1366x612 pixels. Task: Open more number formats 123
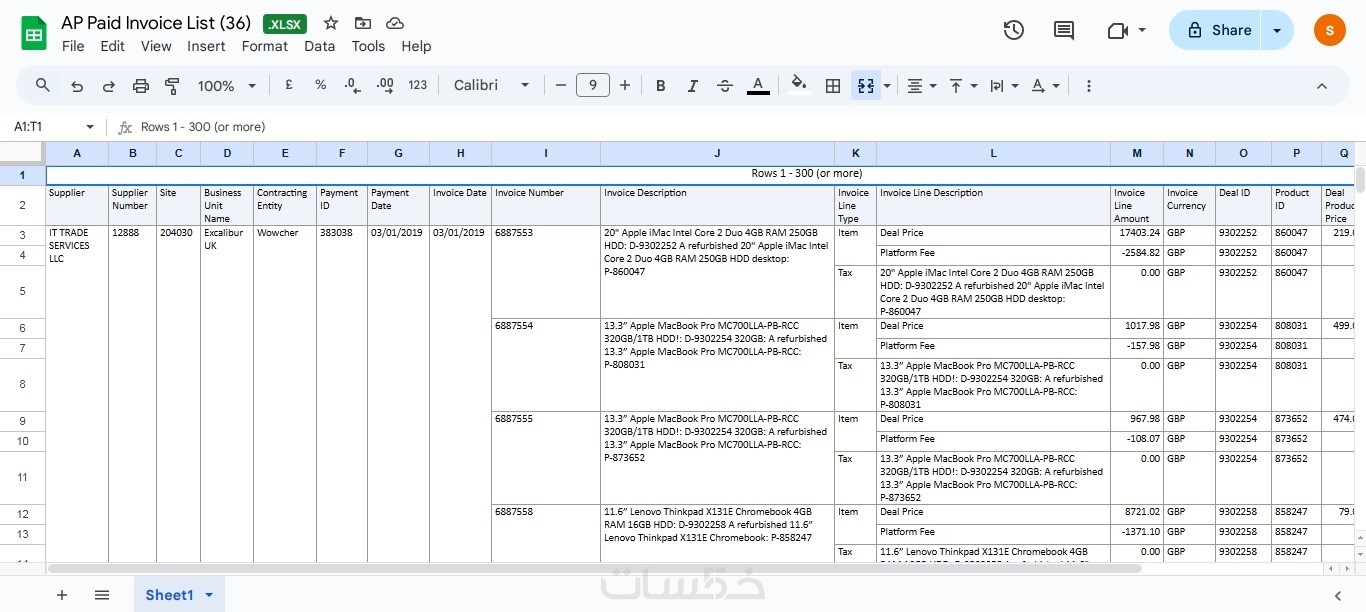(x=418, y=86)
